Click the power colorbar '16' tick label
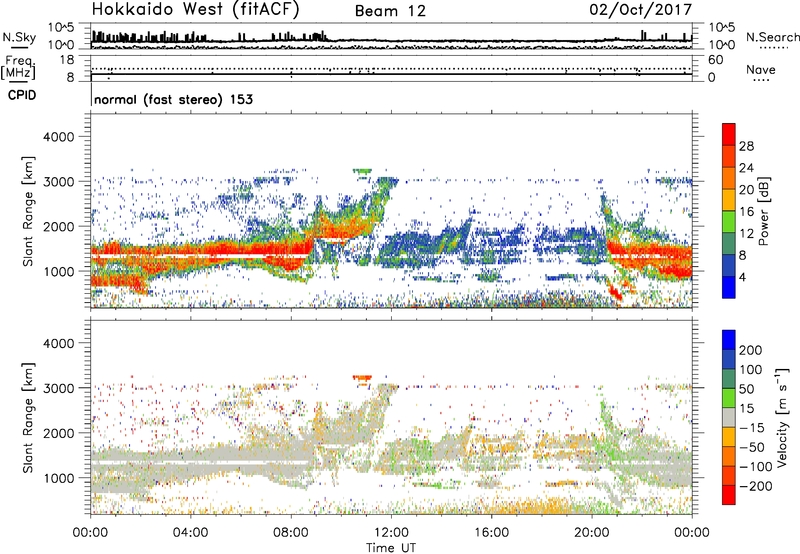800x554 pixels. tap(746, 212)
